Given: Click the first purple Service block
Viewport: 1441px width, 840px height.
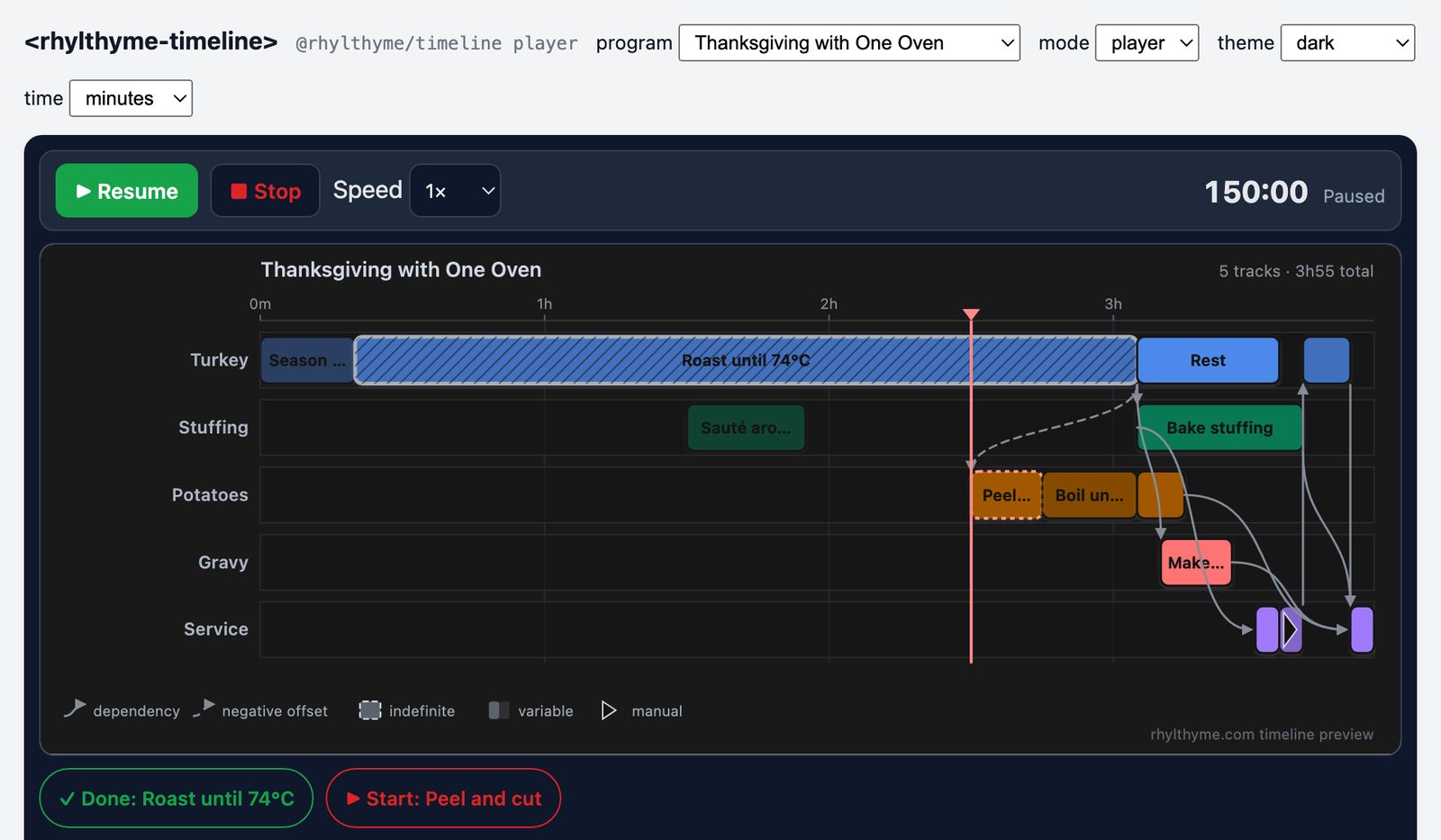Looking at the screenshot, I should (1267, 629).
